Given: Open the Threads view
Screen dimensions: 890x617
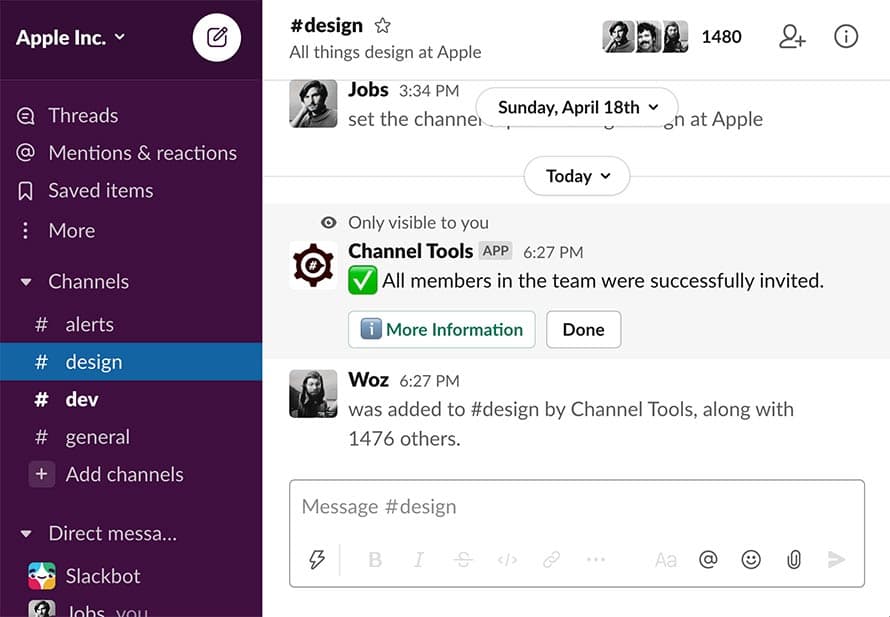Looking at the screenshot, I should coord(83,115).
